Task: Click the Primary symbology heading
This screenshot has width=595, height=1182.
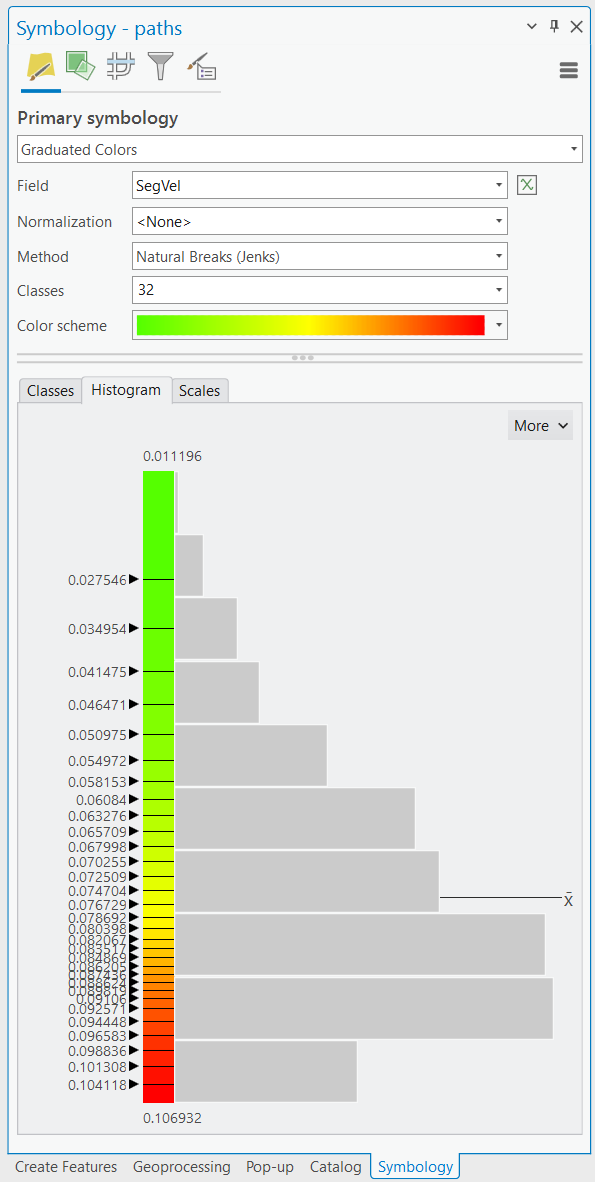Action: pos(97,118)
